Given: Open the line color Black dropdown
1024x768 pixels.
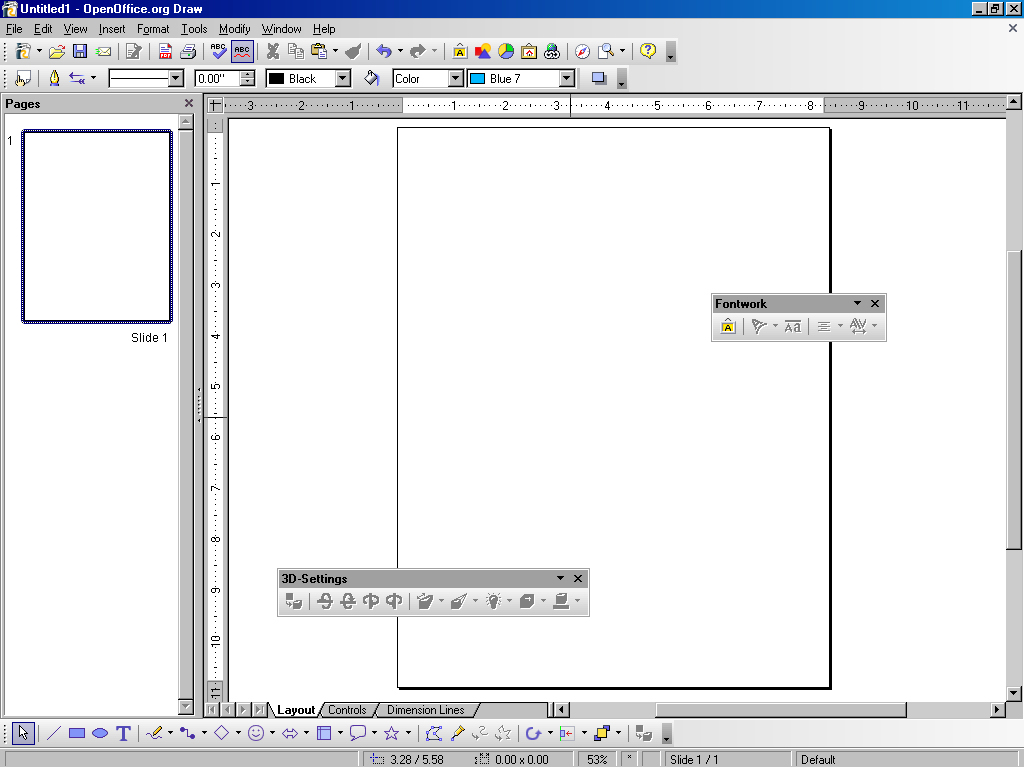Looking at the screenshot, I should tap(342, 78).
